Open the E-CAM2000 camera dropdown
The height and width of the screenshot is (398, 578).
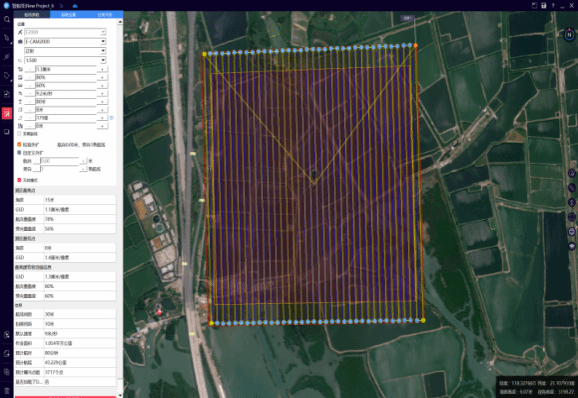click(65, 42)
